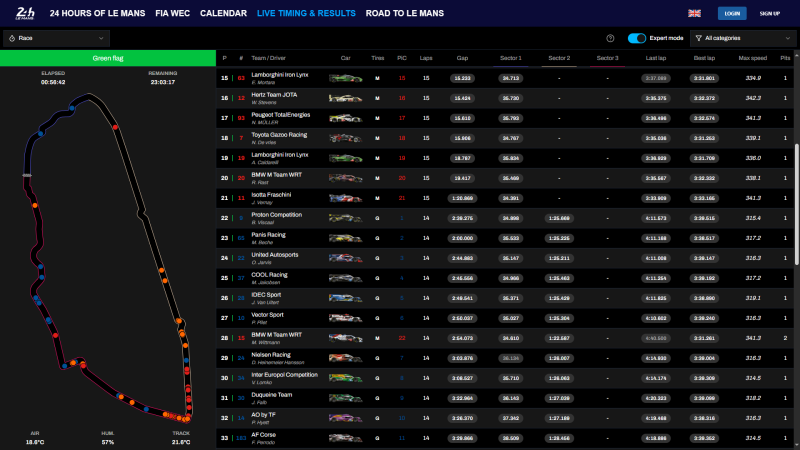Sort by Last lap column header
The image size is (800, 450).
[x=656, y=58]
